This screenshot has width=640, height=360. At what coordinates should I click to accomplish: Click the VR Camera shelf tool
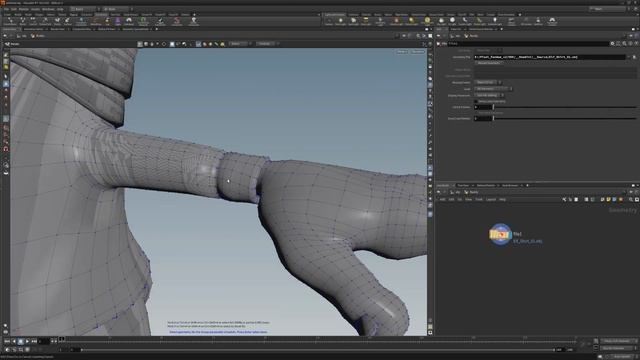click(x=526, y=21)
